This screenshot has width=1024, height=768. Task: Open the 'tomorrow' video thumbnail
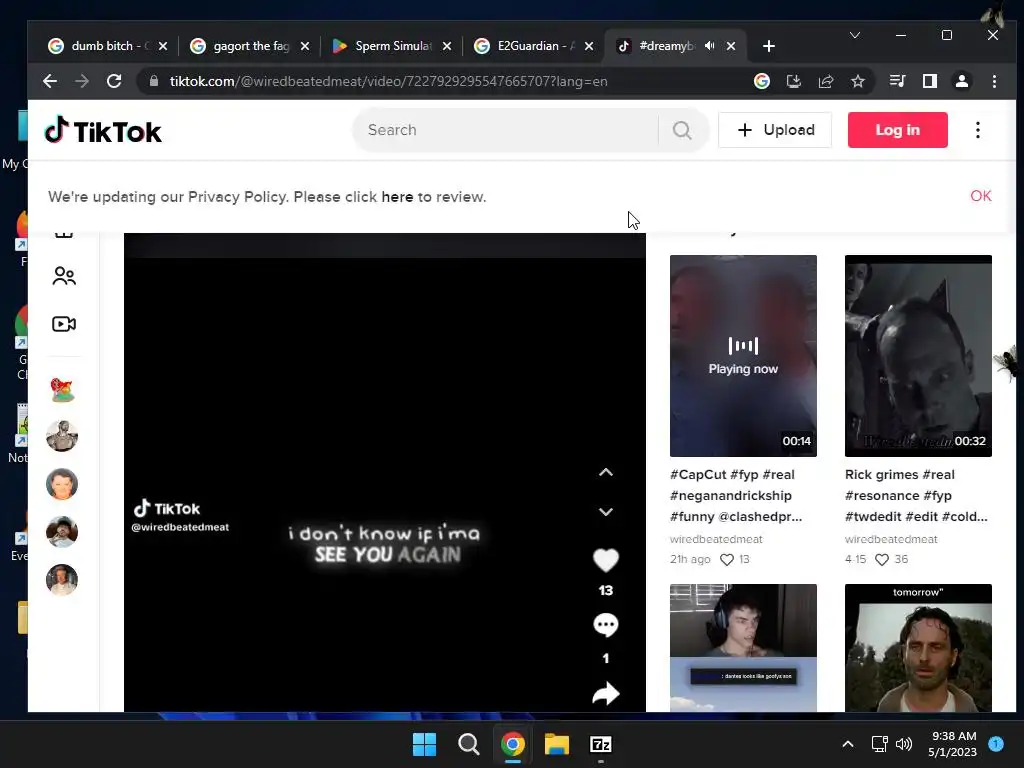[x=918, y=648]
